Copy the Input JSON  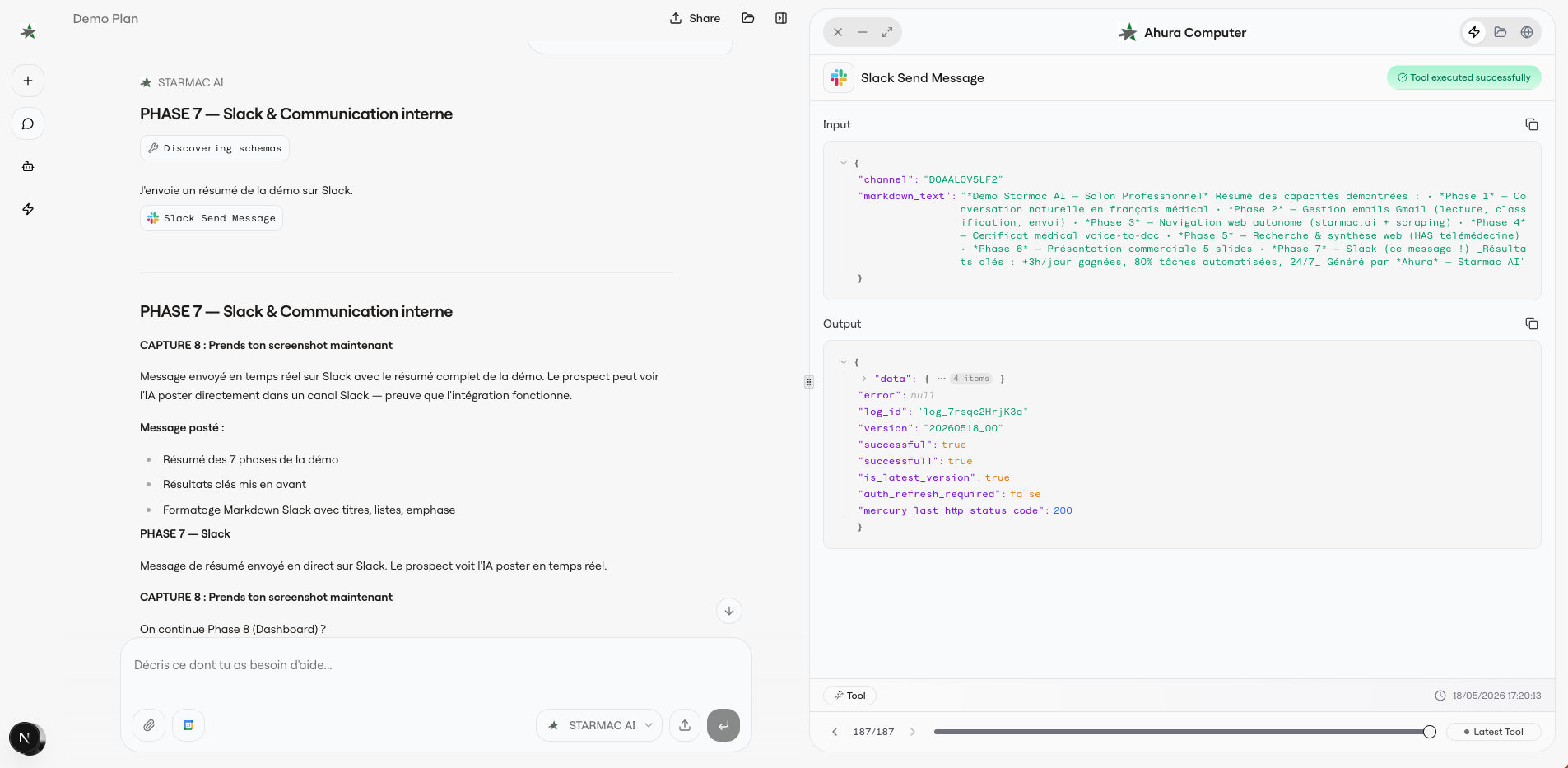pyautogui.click(x=1532, y=124)
